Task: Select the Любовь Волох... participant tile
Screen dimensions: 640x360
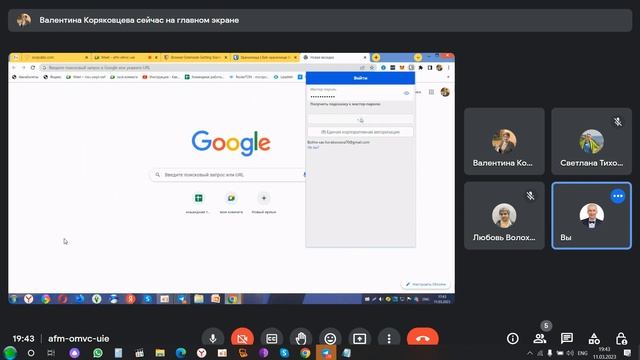Action: [x=504, y=216]
